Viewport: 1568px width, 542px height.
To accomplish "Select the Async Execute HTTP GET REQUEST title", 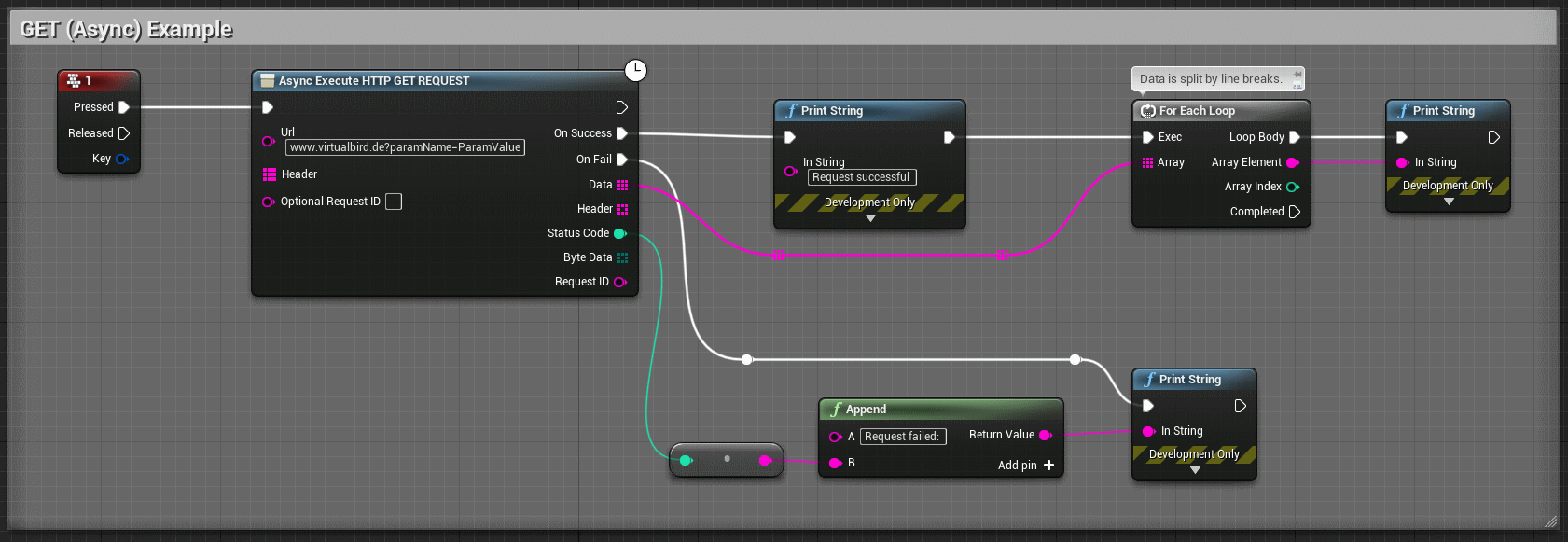I will coord(374,81).
